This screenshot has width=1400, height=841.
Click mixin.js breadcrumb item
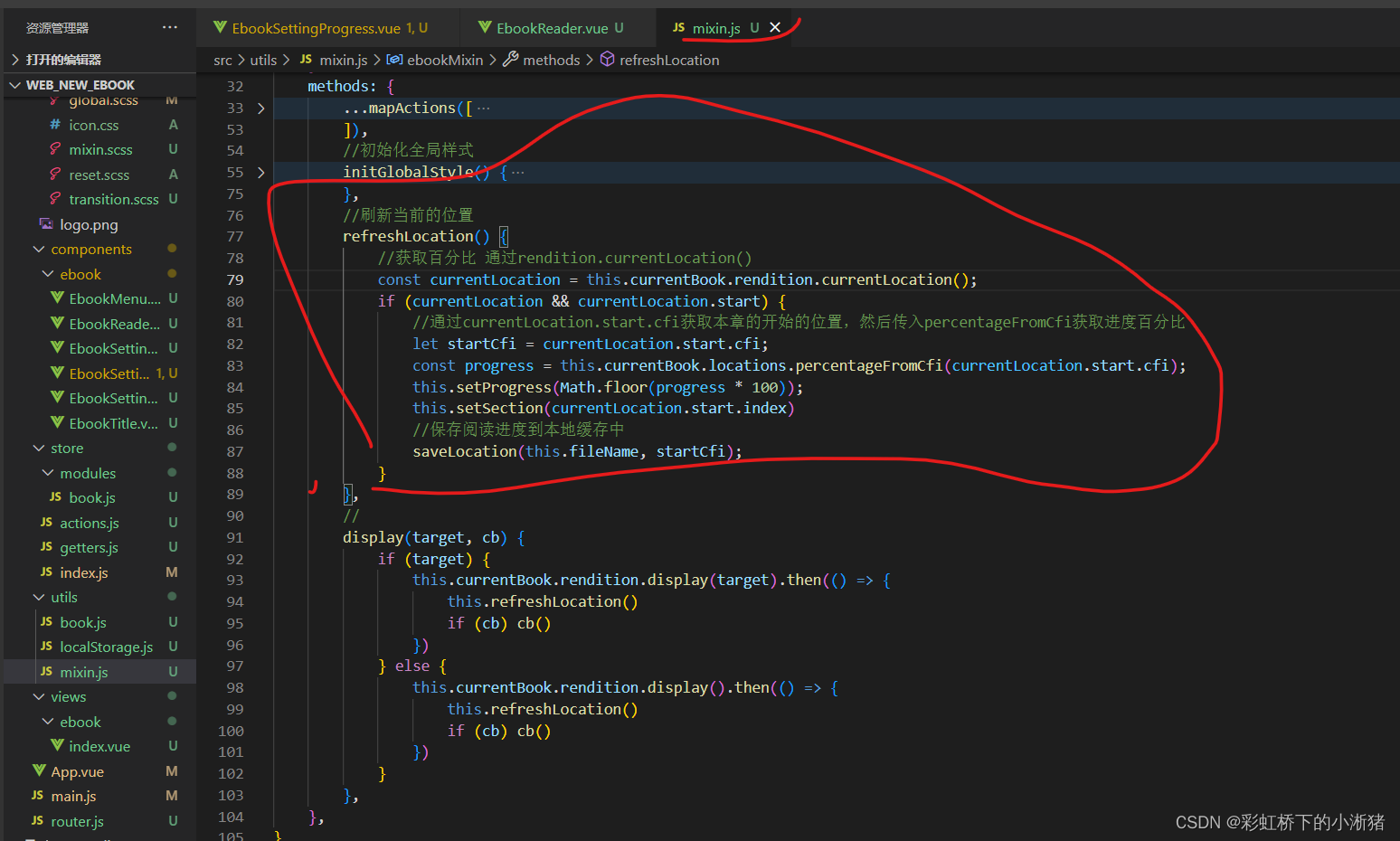[x=343, y=60]
